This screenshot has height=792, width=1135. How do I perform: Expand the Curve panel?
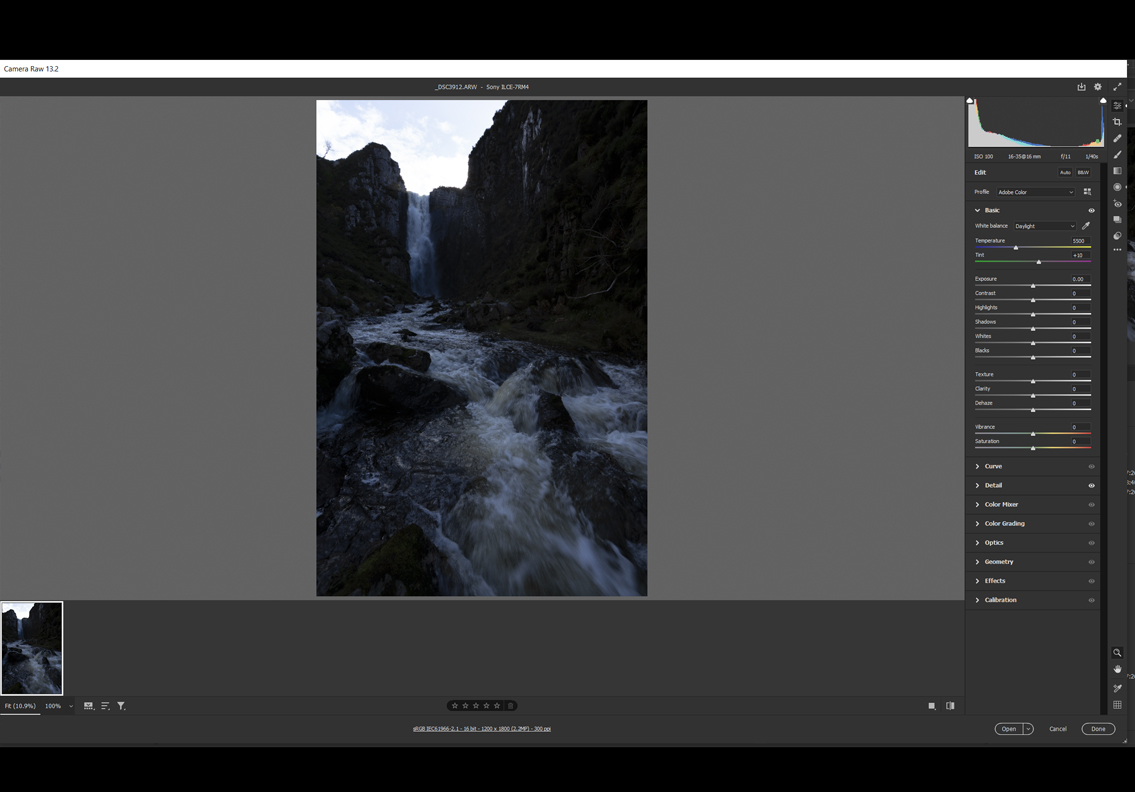(x=993, y=466)
